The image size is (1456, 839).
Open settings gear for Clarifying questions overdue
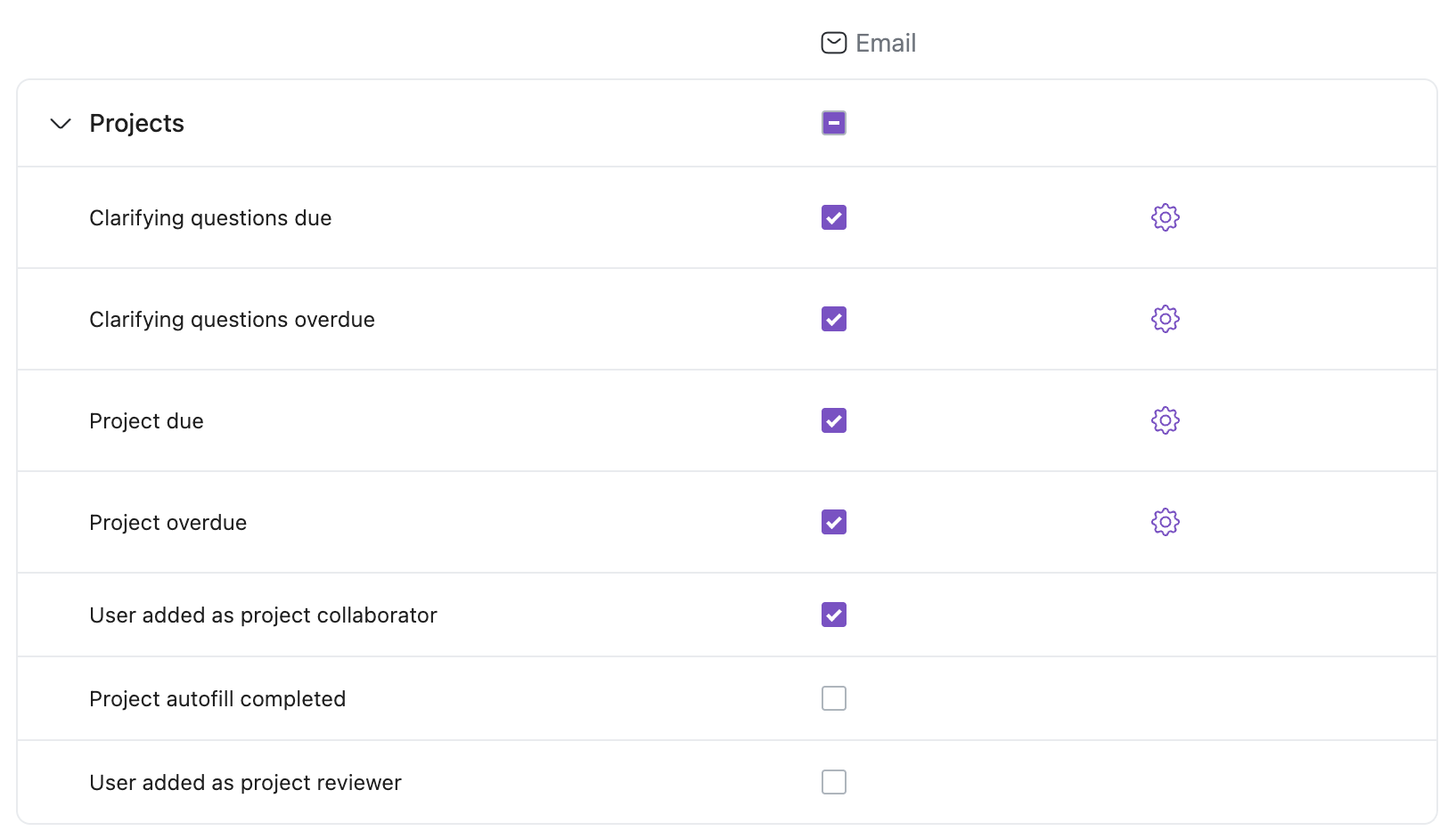pos(1165,319)
